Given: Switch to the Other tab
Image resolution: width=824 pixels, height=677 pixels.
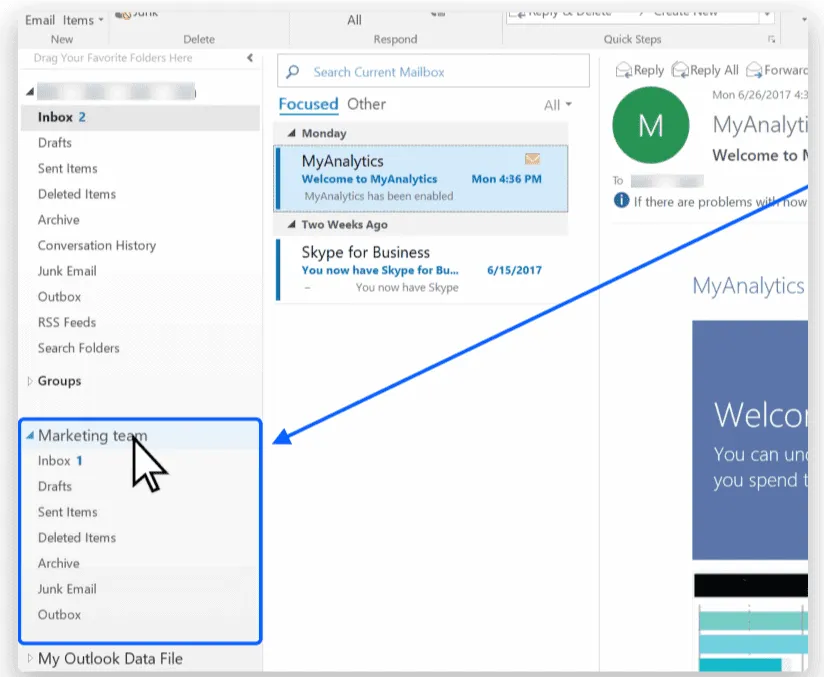Looking at the screenshot, I should [366, 104].
